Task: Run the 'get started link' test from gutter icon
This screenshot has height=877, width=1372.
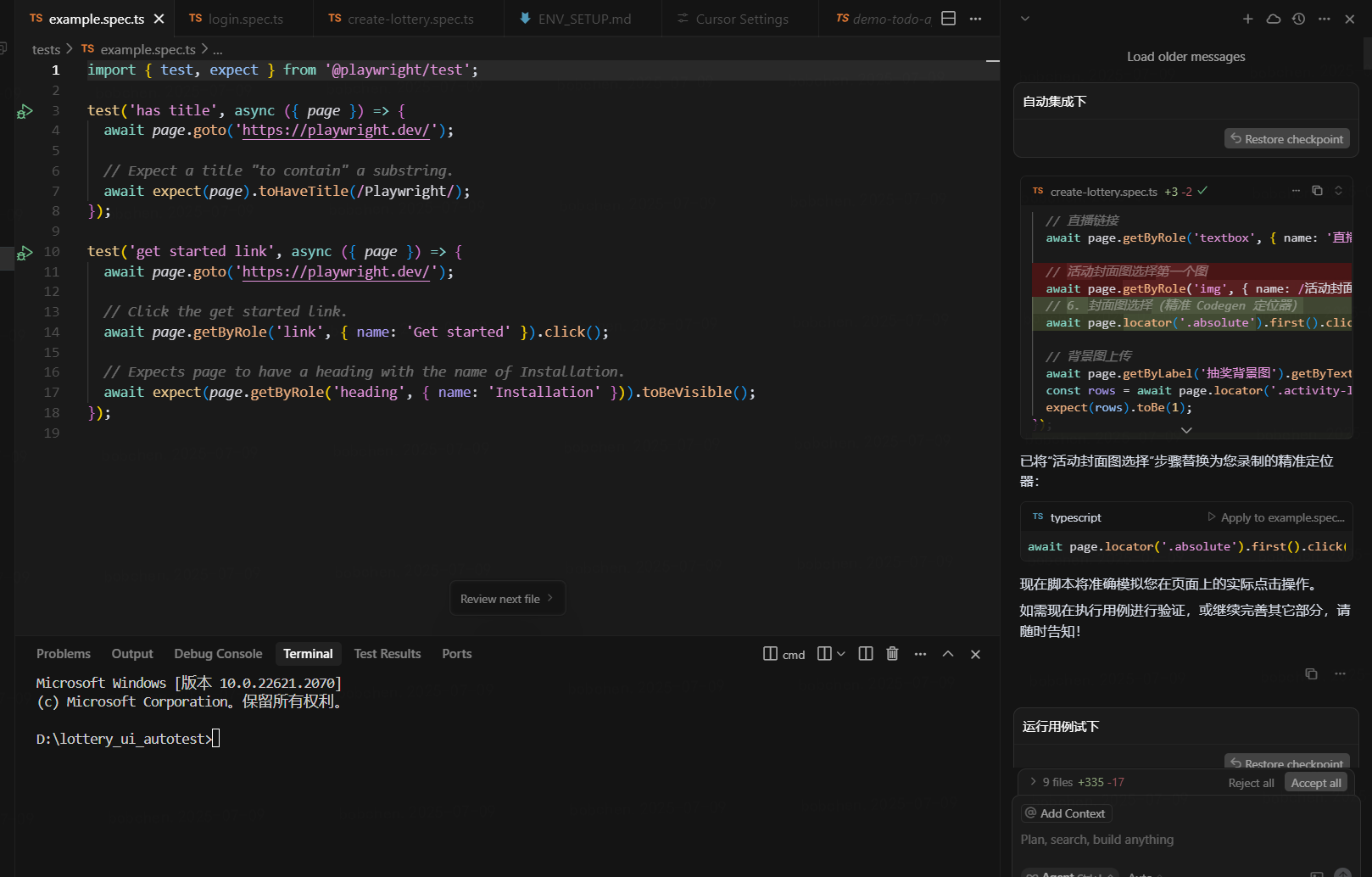Action: (x=25, y=252)
